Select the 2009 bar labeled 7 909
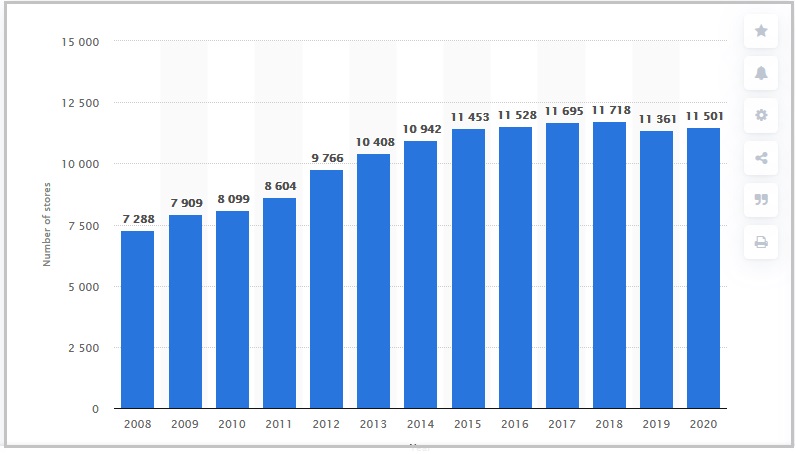797x454 pixels. [x=186, y=312]
